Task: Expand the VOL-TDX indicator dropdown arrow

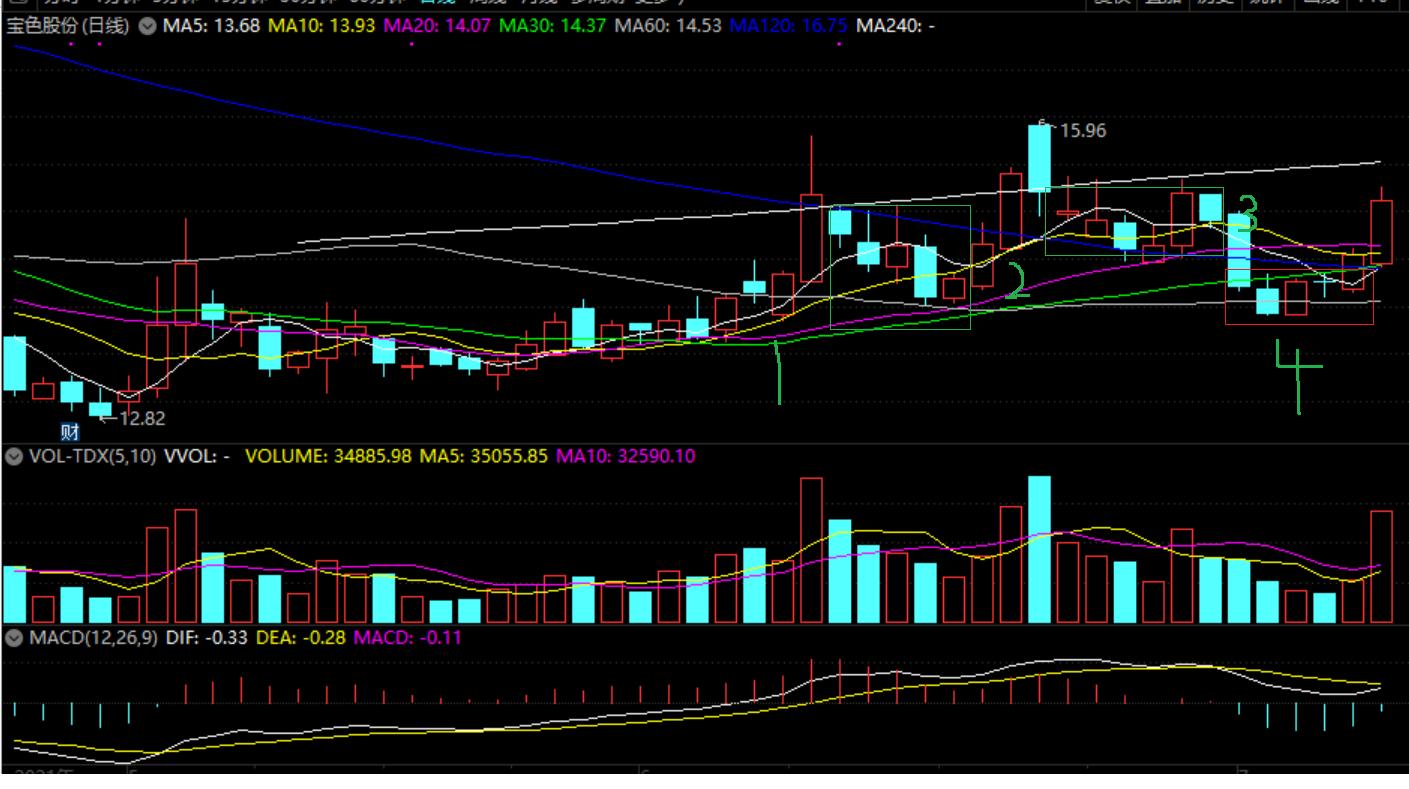Action: tap(14, 457)
